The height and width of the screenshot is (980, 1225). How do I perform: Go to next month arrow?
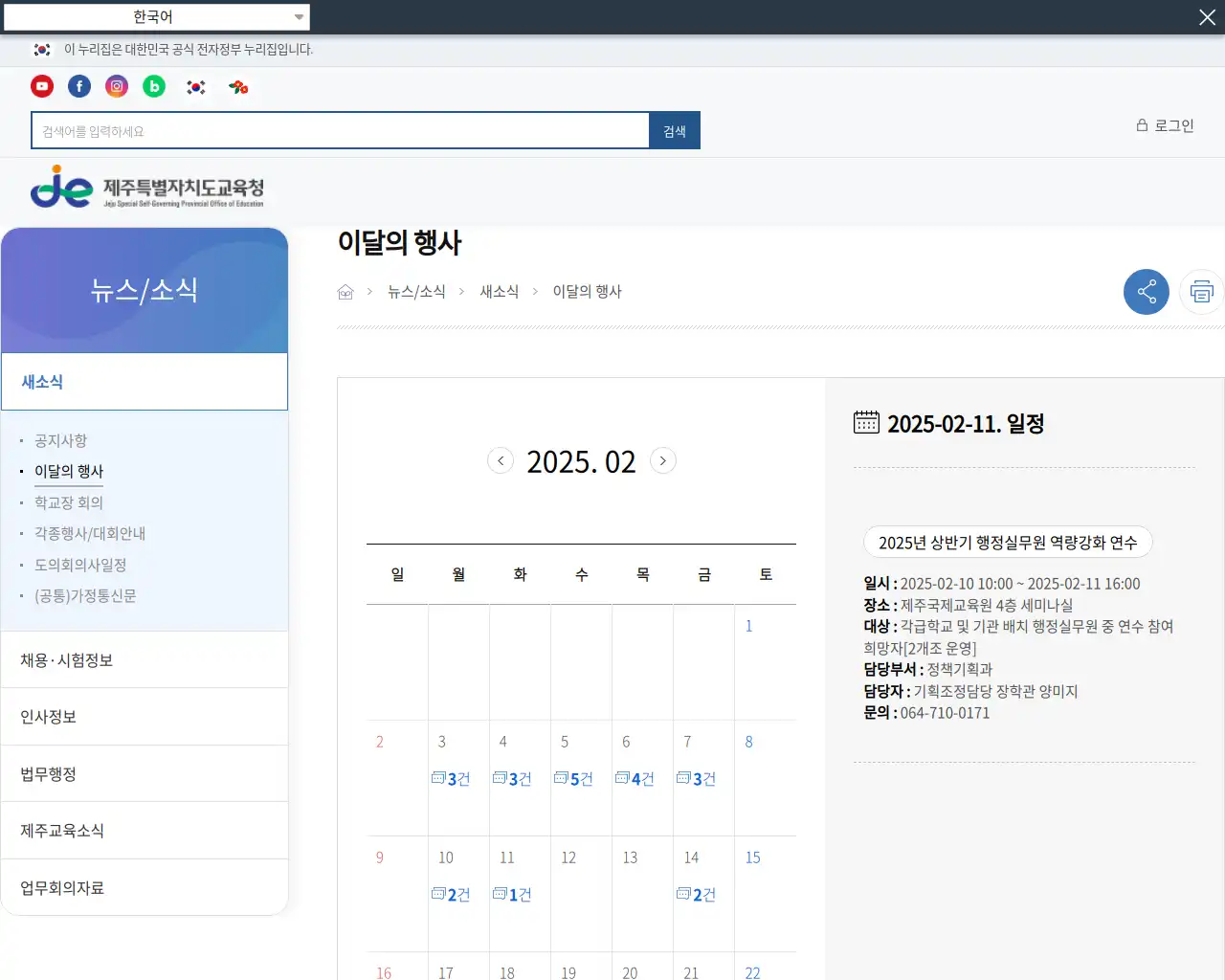coord(663,460)
